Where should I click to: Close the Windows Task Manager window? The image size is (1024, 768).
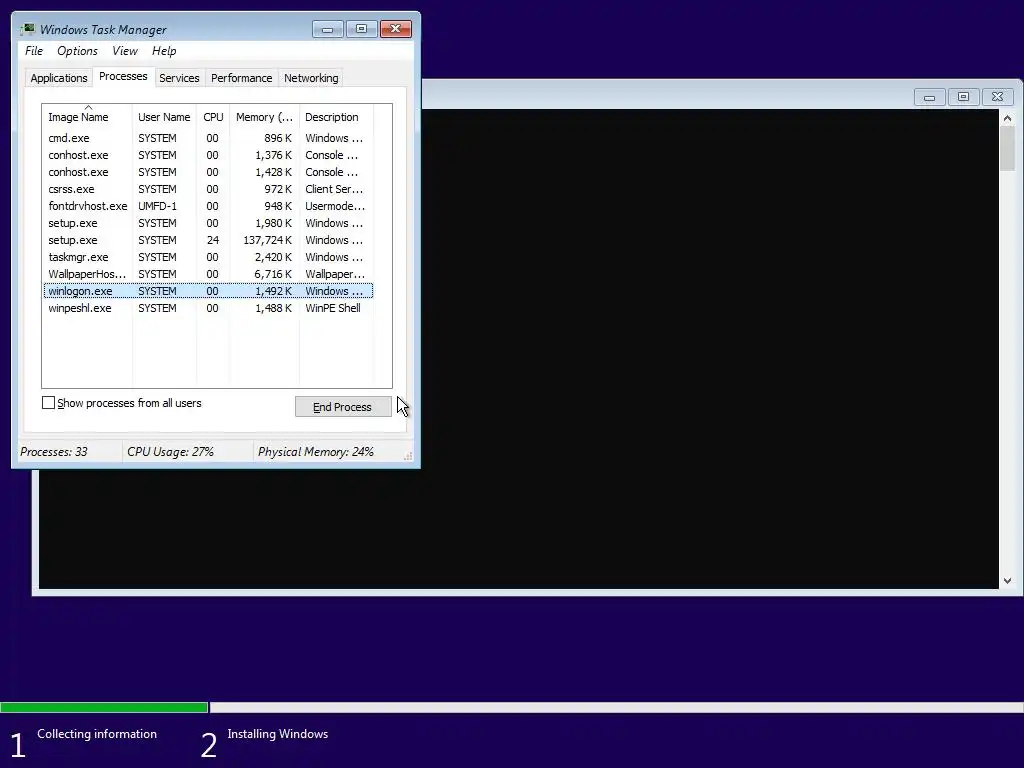(396, 29)
